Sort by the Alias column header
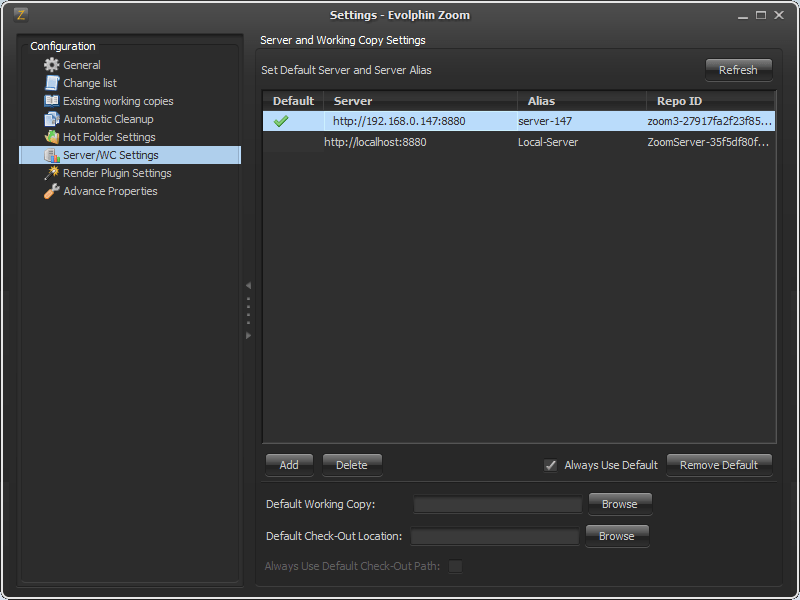 pyautogui.click(x=582, y=101)
